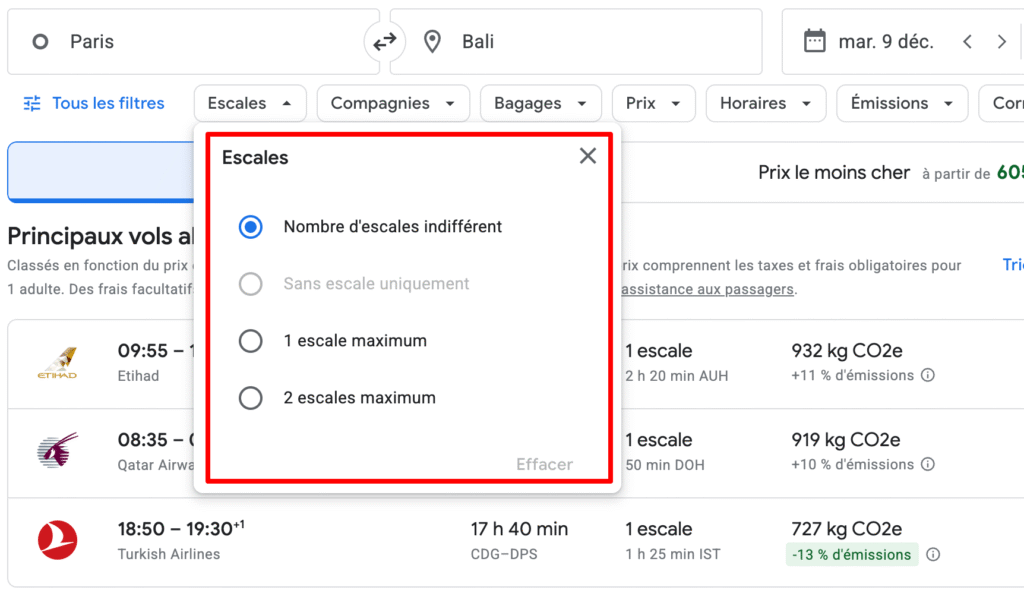The image size is (1024, 606).
Task: Select 1 escale maximum radio button
Action: tap(250, 341)
